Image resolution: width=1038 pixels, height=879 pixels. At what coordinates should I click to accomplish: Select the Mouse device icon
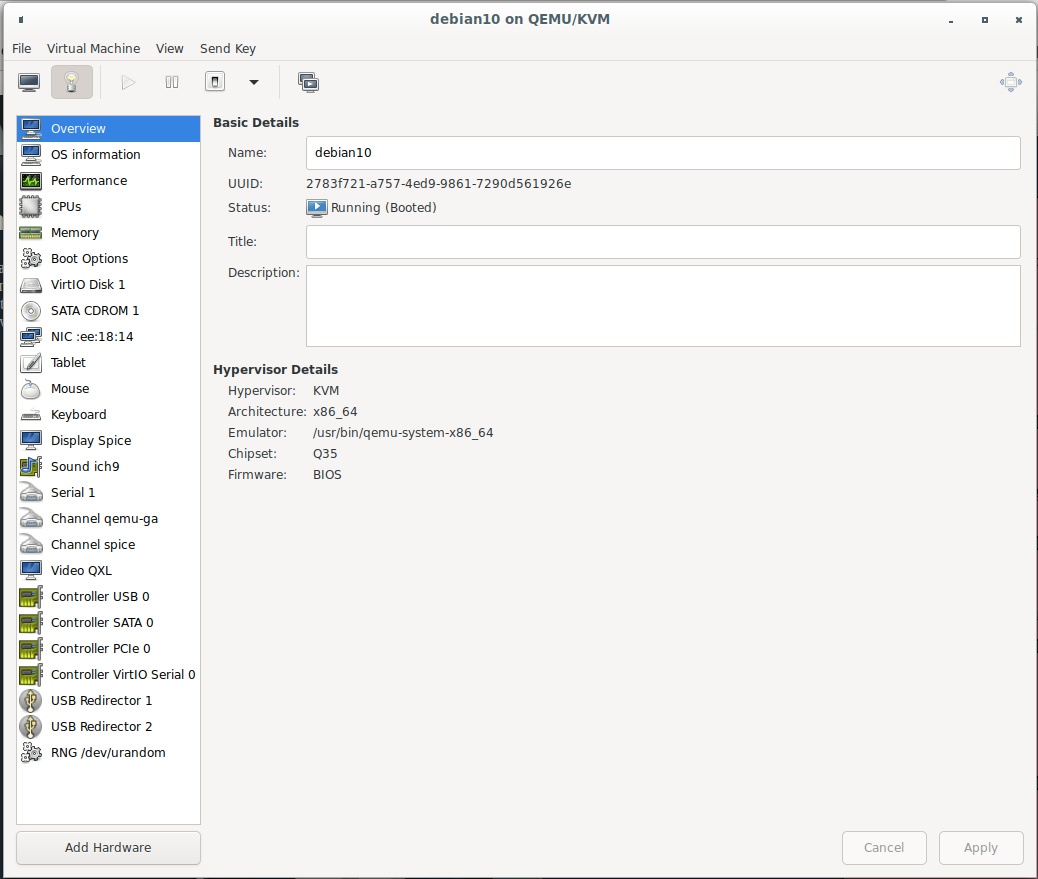pyautogui.click(x=31, y=389)
